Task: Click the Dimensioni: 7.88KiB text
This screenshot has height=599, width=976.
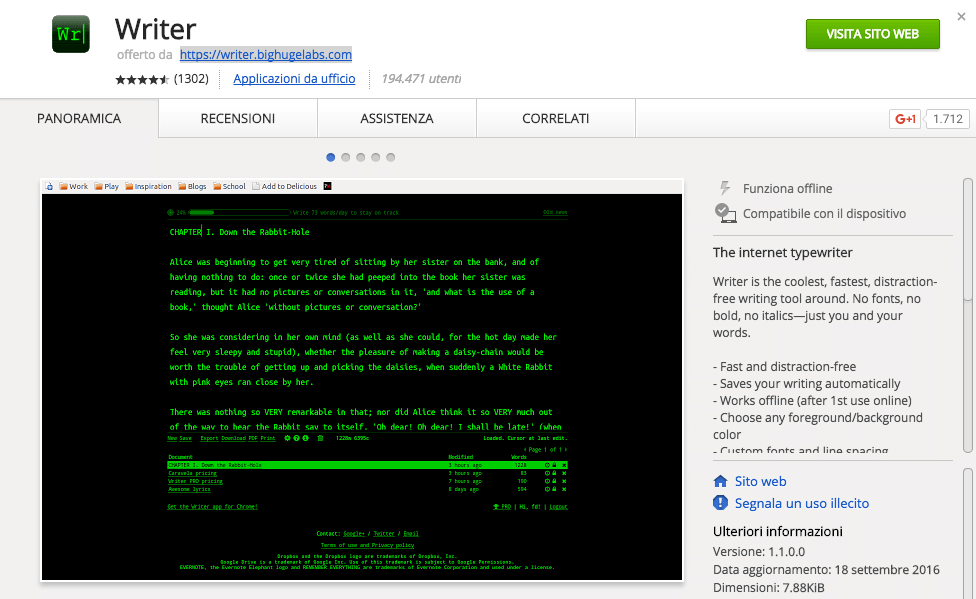Action: point(768,588)
